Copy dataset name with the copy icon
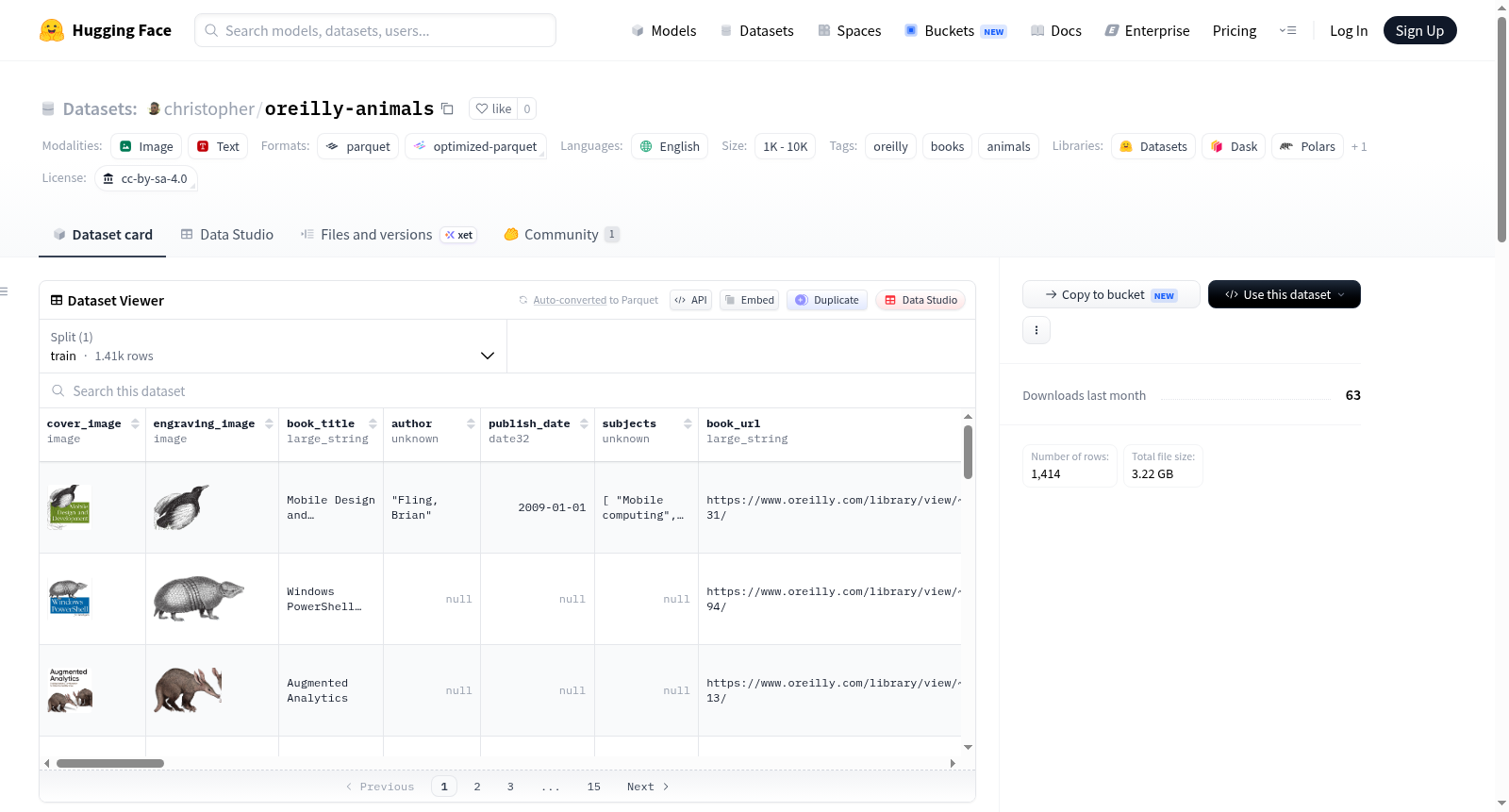The height and width of the screenshot is (812, 1509). tap(448, 108)
